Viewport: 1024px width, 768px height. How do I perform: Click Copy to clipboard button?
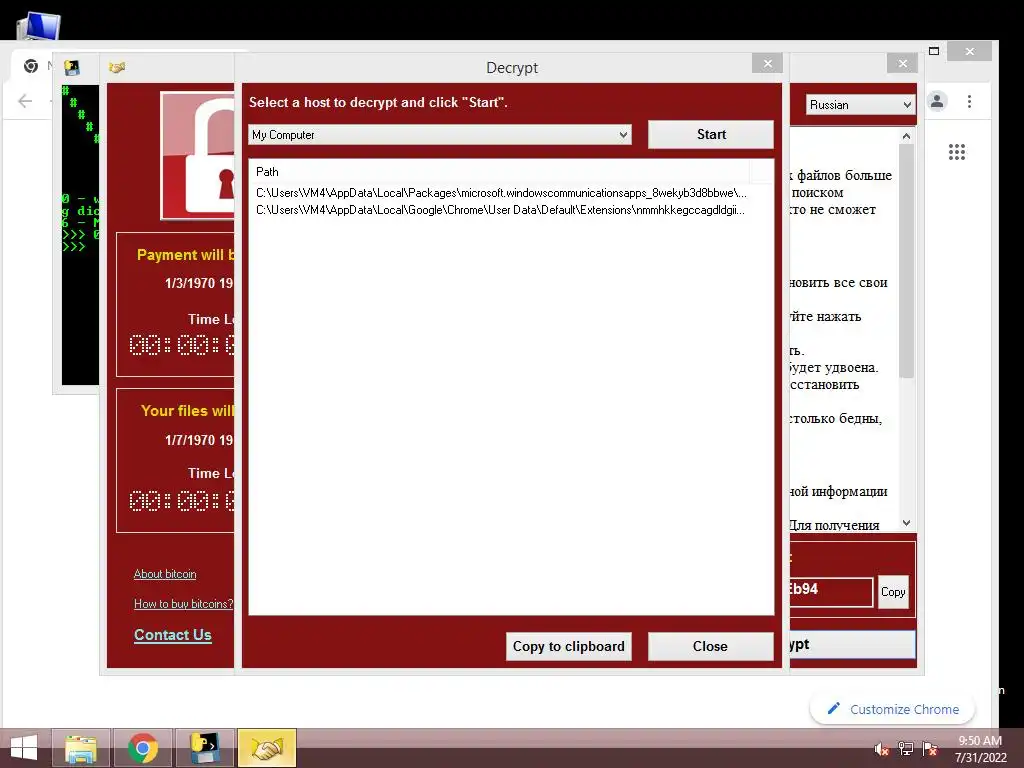[x=568, y=646]
